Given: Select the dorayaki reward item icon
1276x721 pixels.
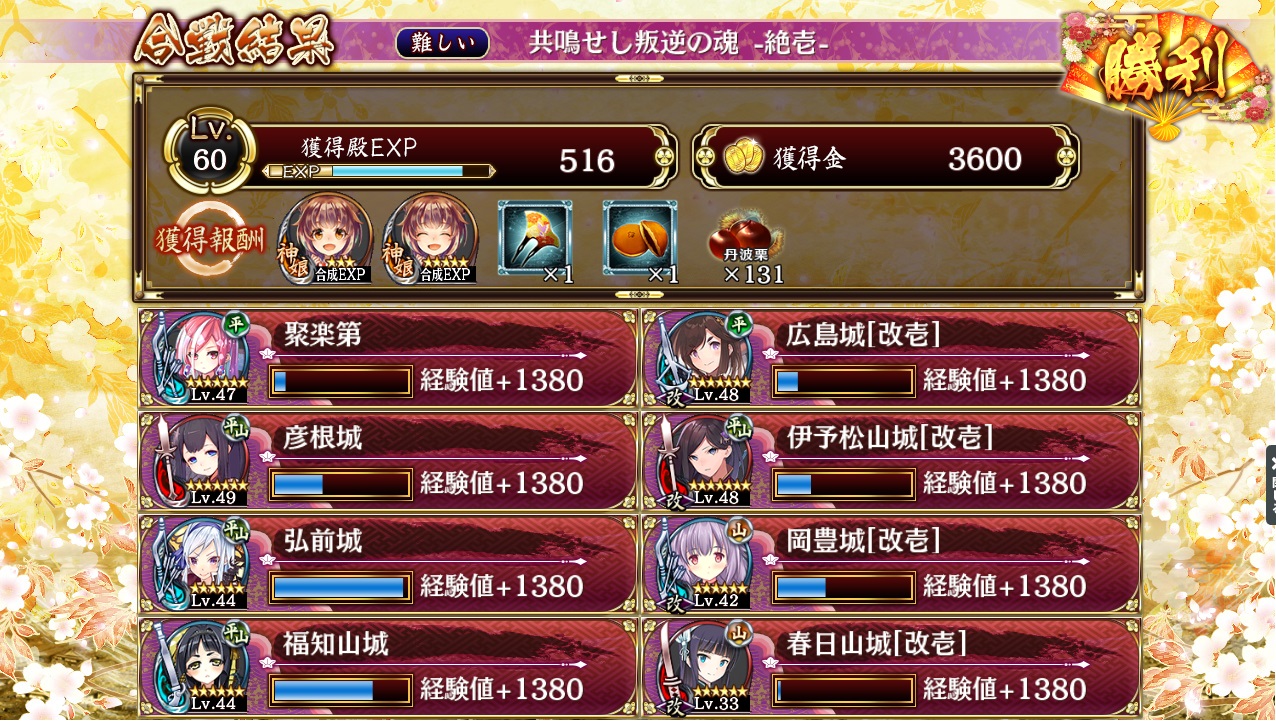Looking at the screenshot, I should tap(640, 237).
